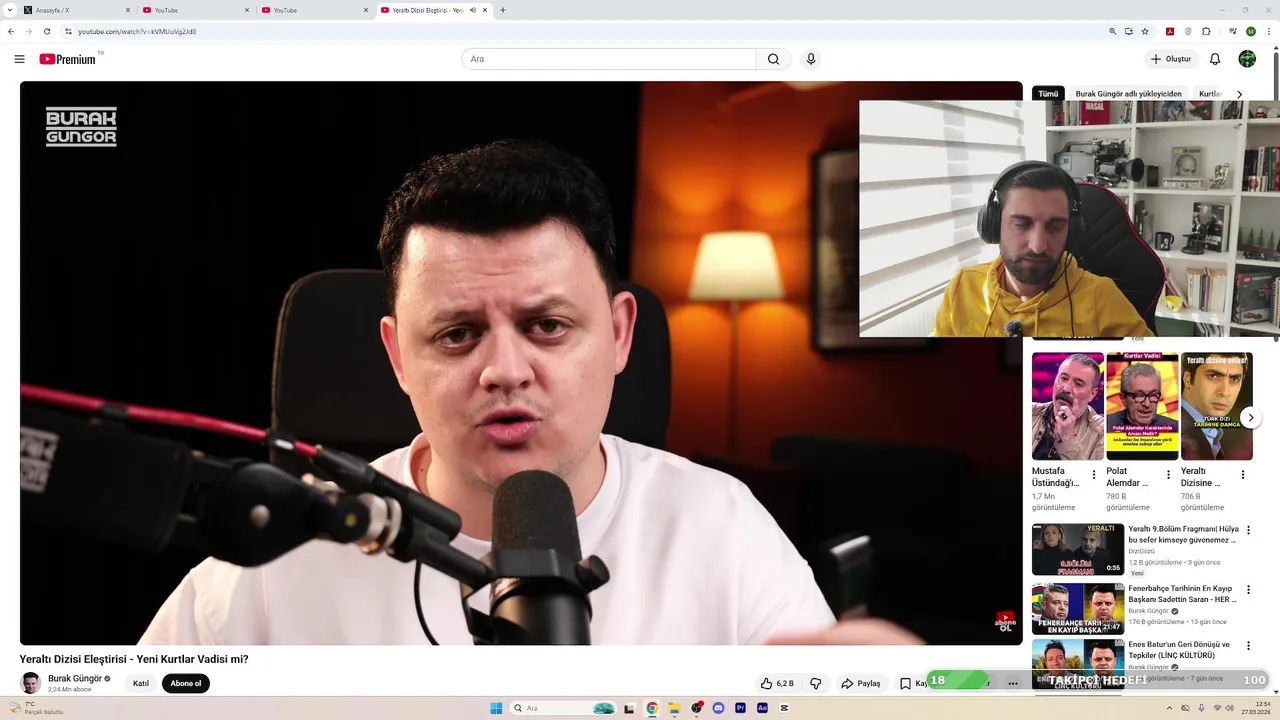
Task: Mute the playing tab via speaker icon
Action: (x=473, y=10)
